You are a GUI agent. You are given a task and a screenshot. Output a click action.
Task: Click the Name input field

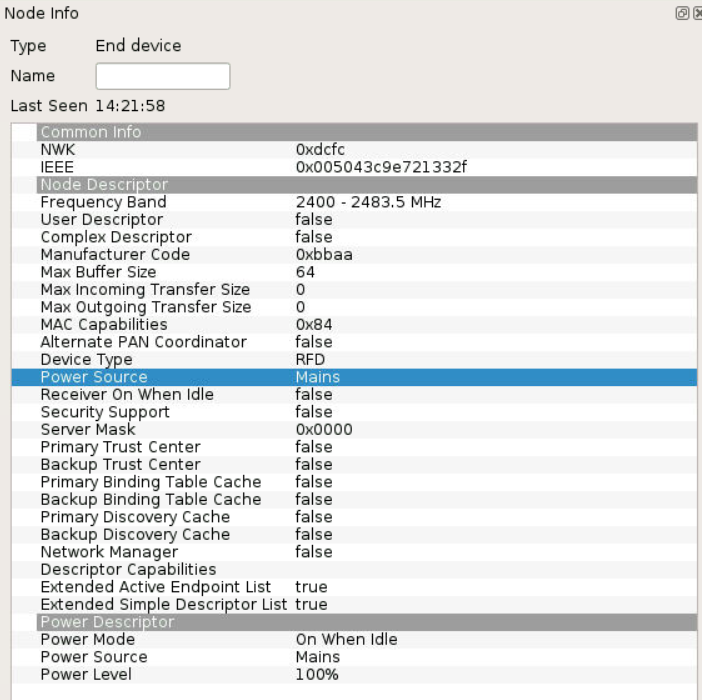[163, 76]
